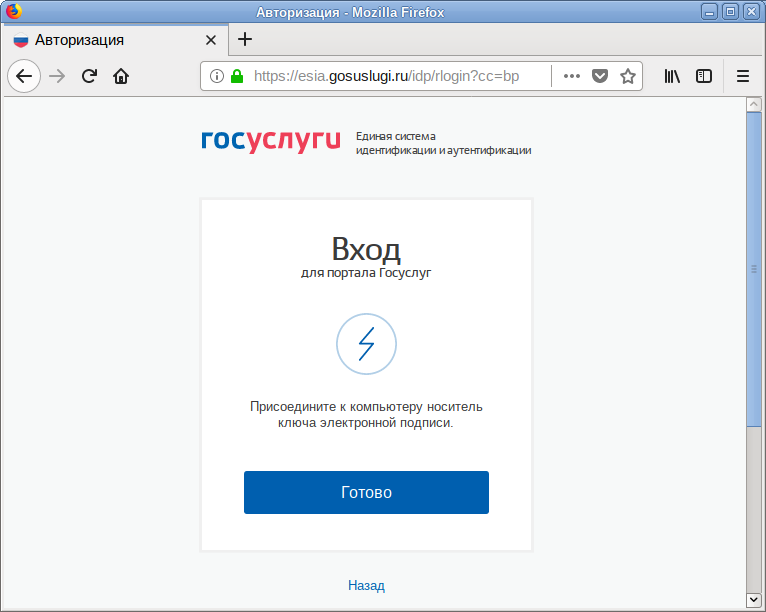Screen dimensions: 766x612
Task: Go back with the browser back arrow
Action: tap(24, 76)
